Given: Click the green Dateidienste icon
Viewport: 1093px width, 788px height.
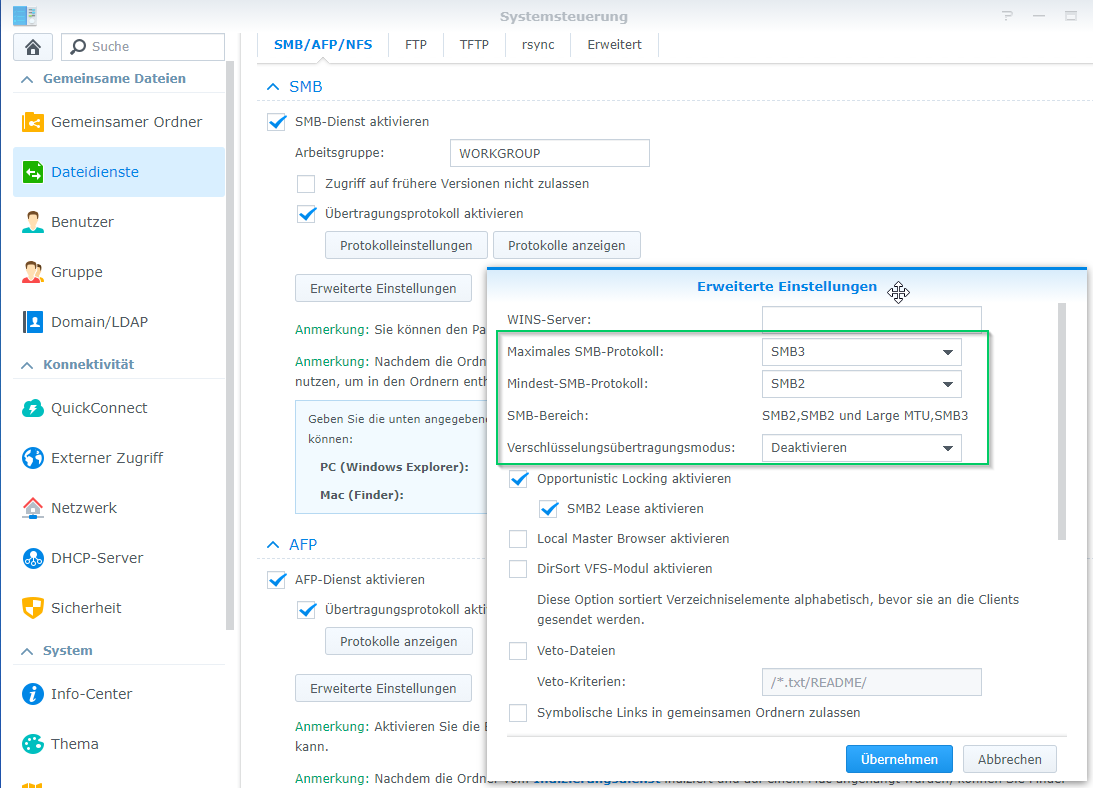Looking at the screenshot, I should point(33,172).
